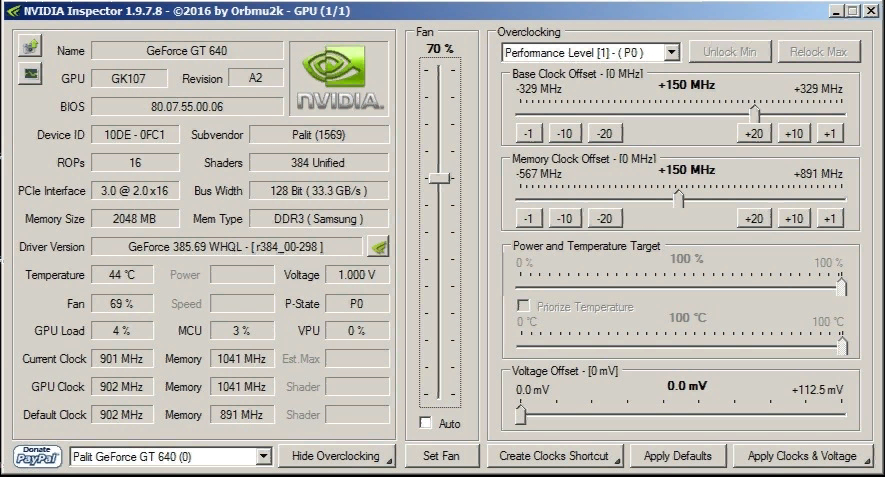
Task: Toggle Priorize Temperature checkbox
Action: [523, 306]
